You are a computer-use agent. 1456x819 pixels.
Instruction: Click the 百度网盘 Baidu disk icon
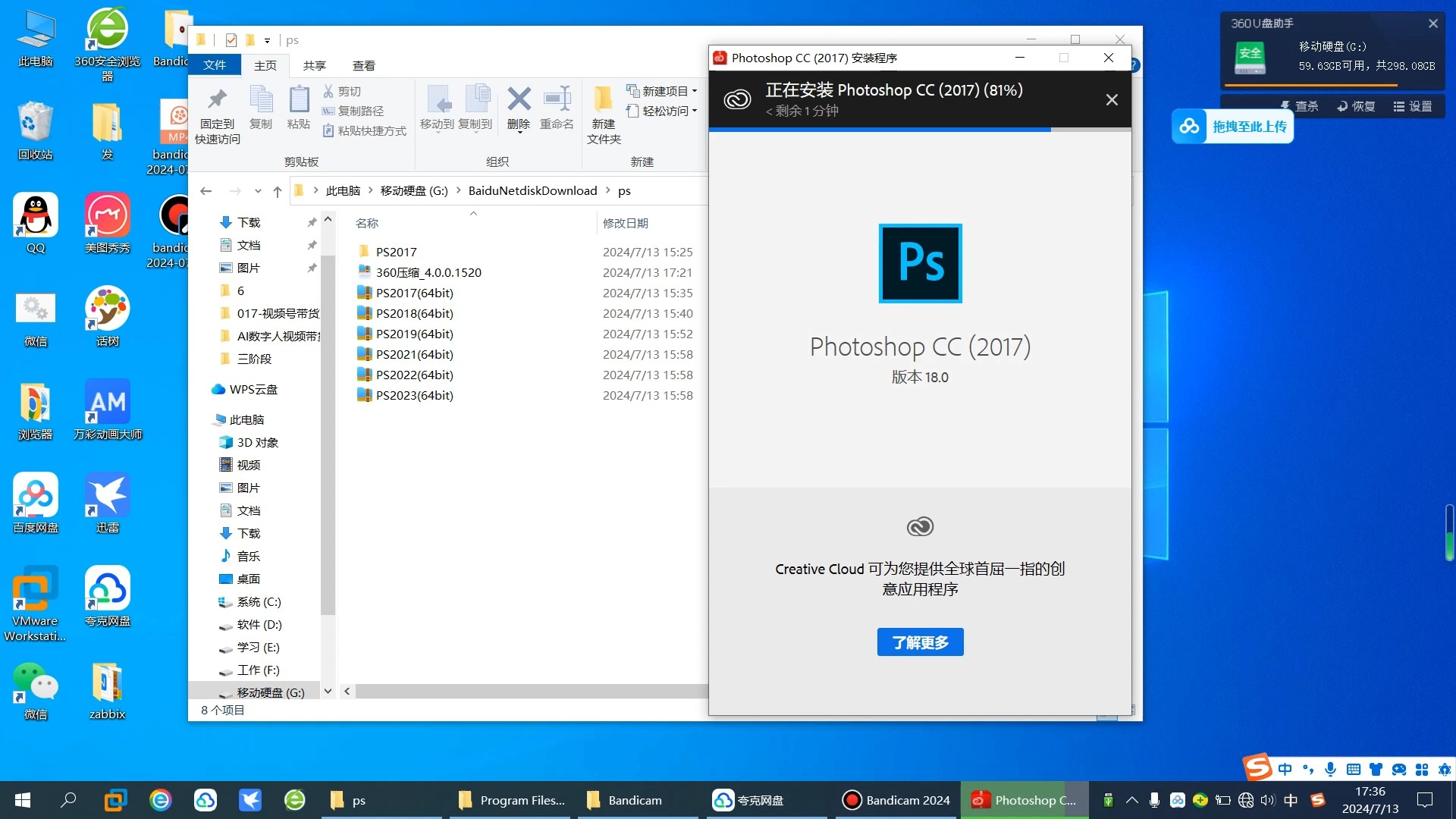(34, 504)
